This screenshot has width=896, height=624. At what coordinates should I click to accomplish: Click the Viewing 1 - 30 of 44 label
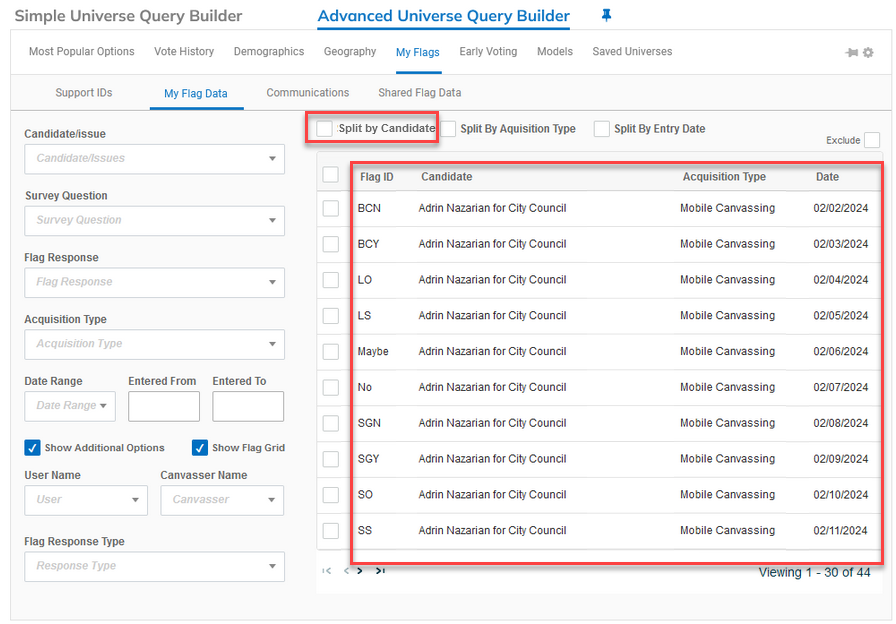click(x=814, y=572)
